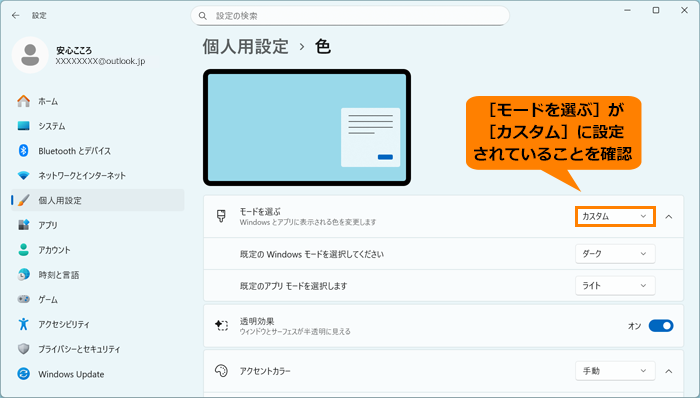Click the System monitor icon
The height and width of the screenshot is (398, 700).
tap(23, 126)
